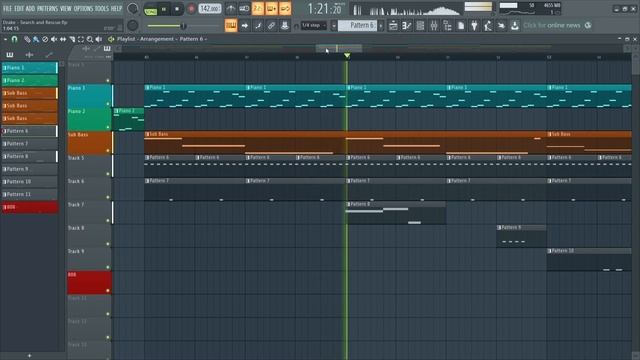Click arrow right of Pattern 6 selector
The width and height of the screenshot is (640, 360).
click(x=381, y=26)
